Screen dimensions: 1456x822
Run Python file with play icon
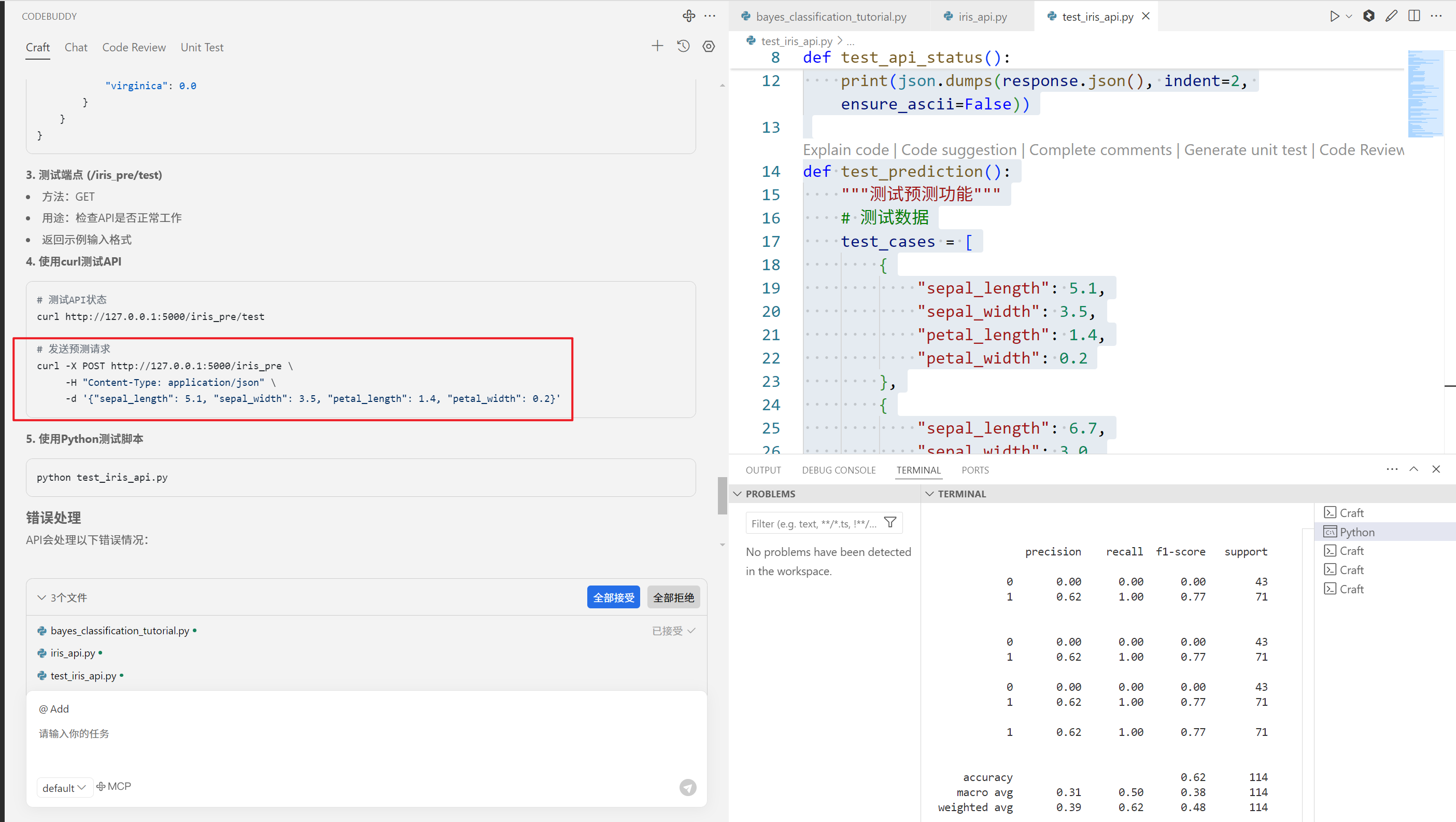[x=1334, y=16]
